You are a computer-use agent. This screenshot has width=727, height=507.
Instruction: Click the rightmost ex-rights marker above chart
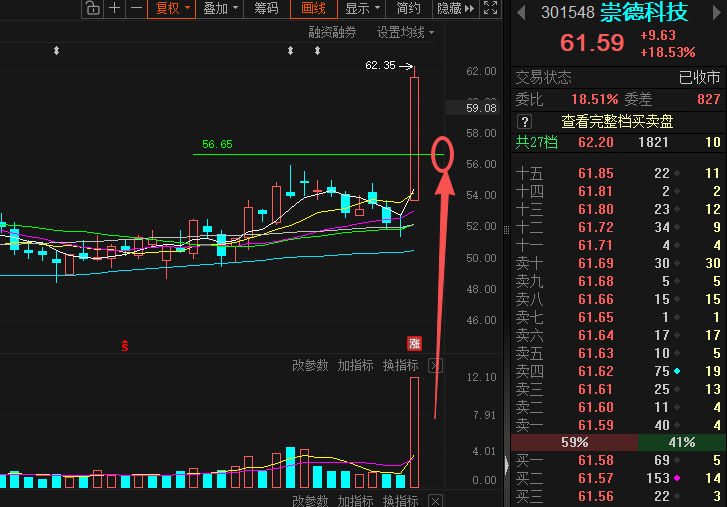click(x=317, y=51)
